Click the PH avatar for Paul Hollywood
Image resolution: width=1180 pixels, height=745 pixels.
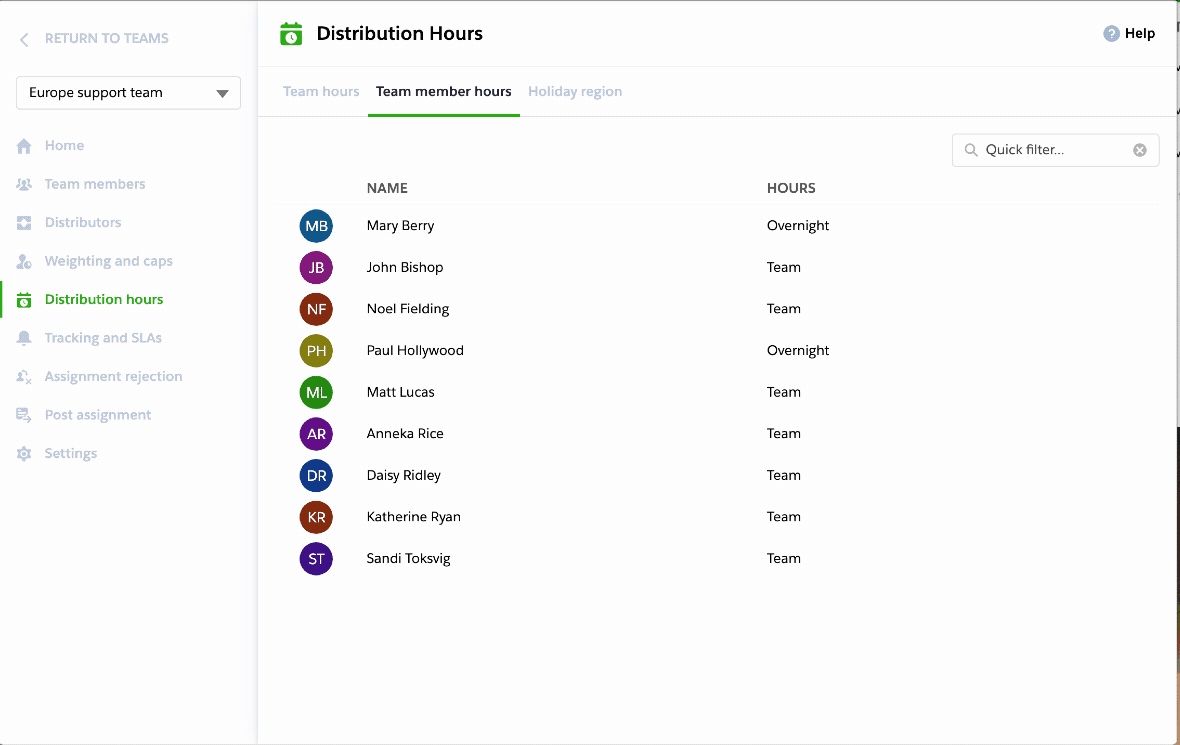(316, 351)
